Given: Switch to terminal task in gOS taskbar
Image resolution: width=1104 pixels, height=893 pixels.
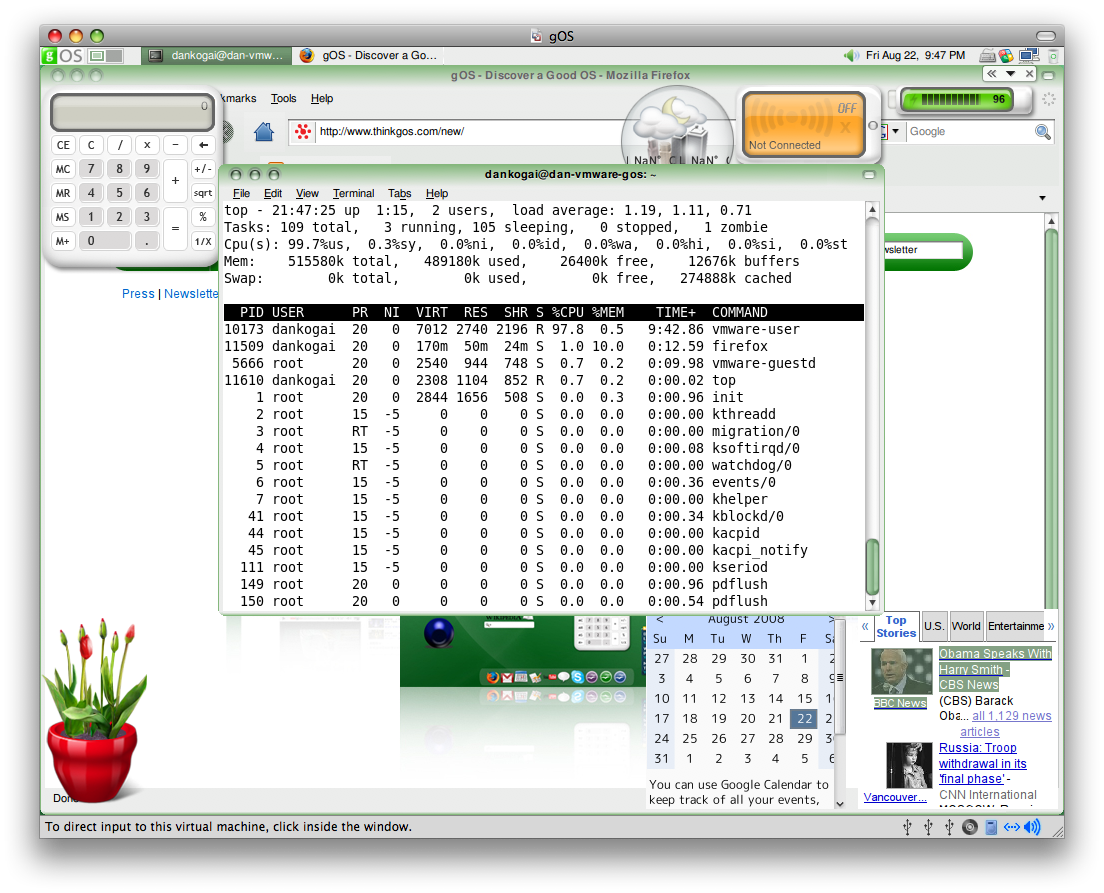Looking at the screenshot, I should [x=216, y=56].
